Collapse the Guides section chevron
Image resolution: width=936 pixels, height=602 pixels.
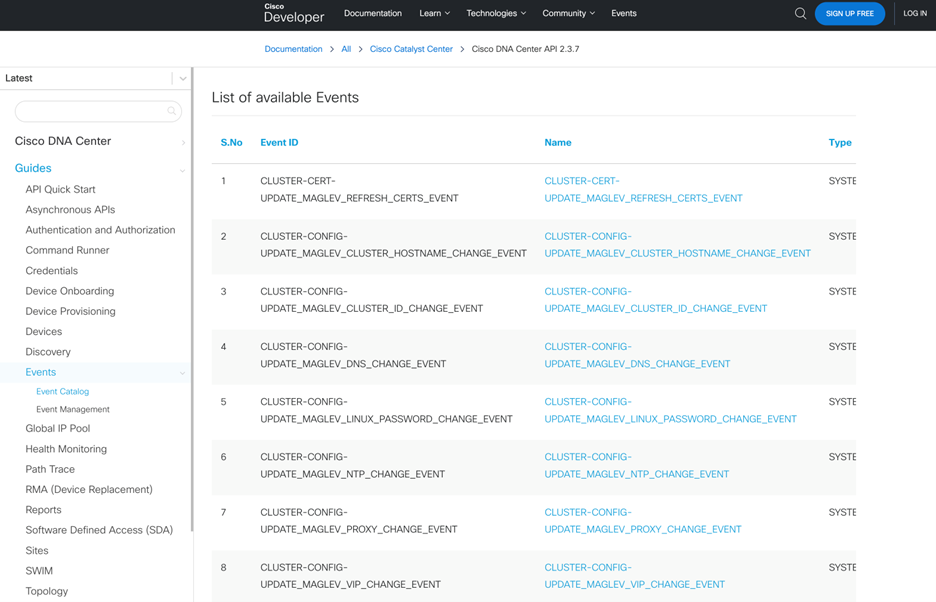(182, 170)
